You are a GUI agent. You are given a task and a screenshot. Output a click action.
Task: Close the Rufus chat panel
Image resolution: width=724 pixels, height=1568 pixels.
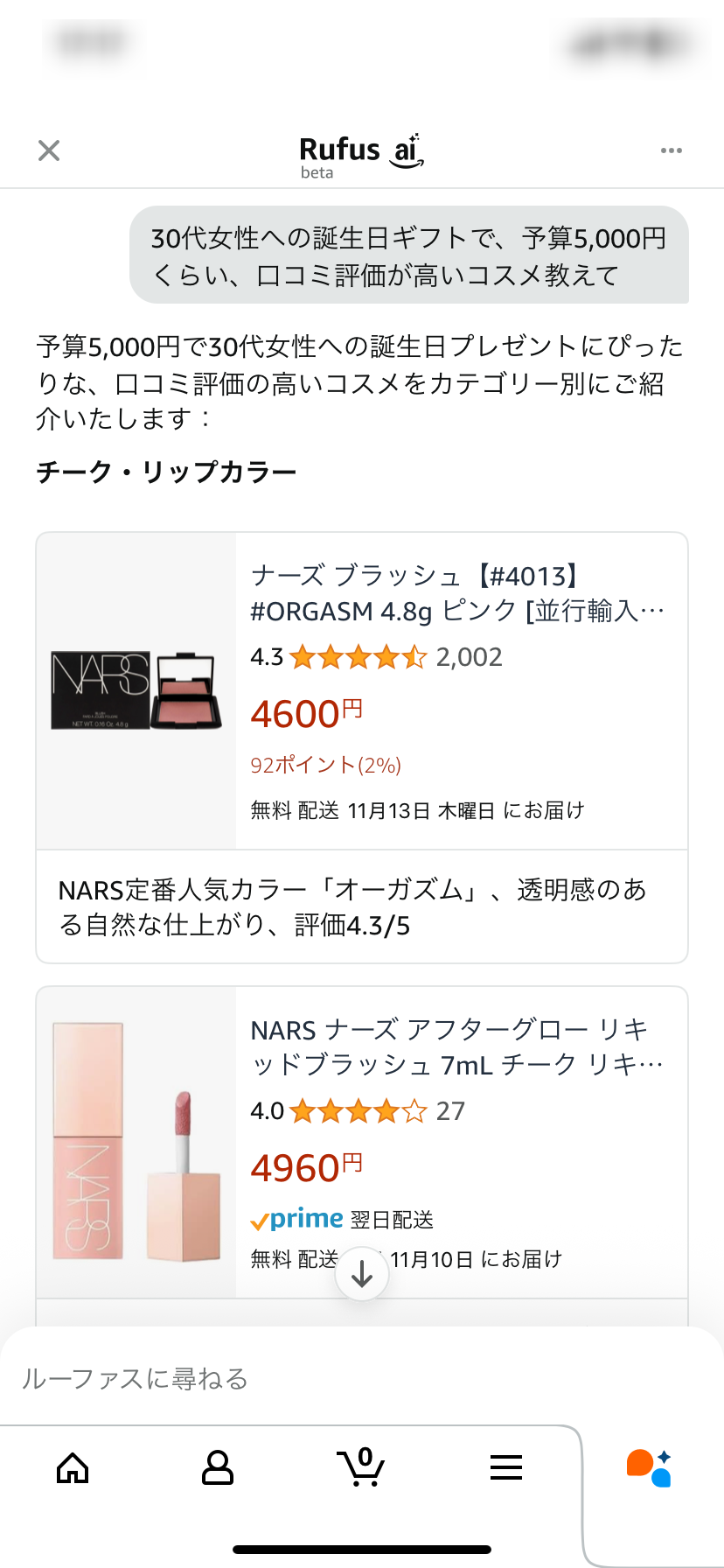[49, 150]
